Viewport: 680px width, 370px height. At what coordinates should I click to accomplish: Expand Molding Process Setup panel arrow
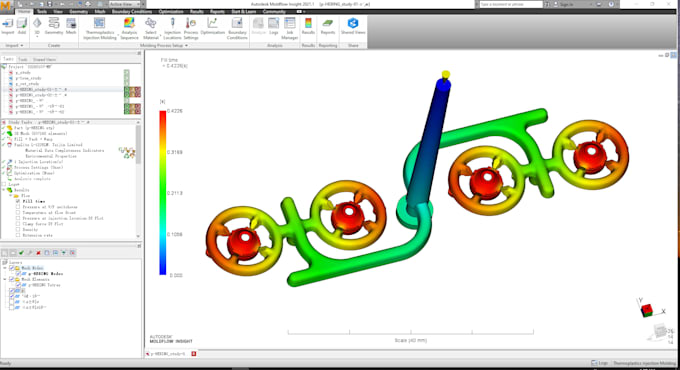tap(186, 45)
